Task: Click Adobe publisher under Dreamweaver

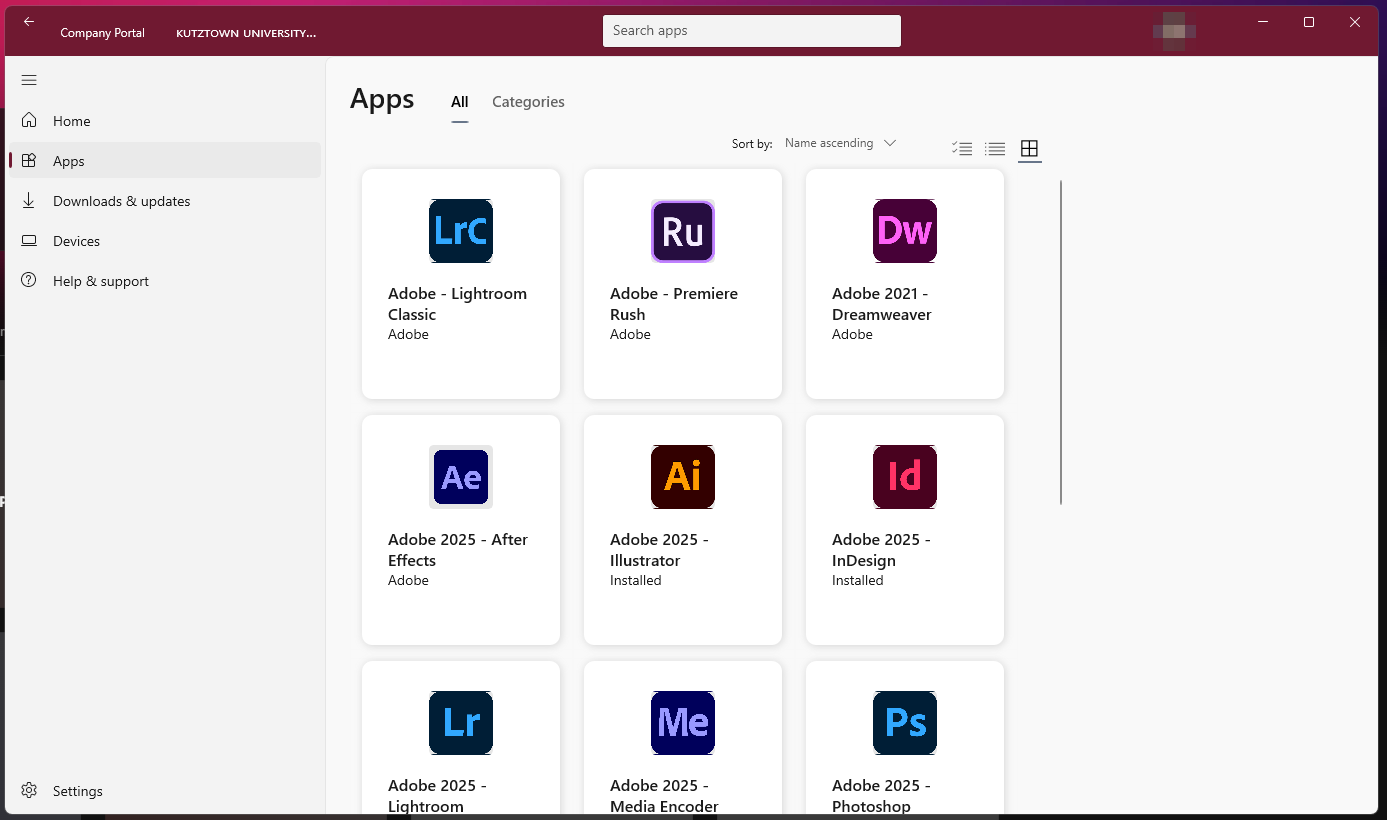Action: [852, 334]
